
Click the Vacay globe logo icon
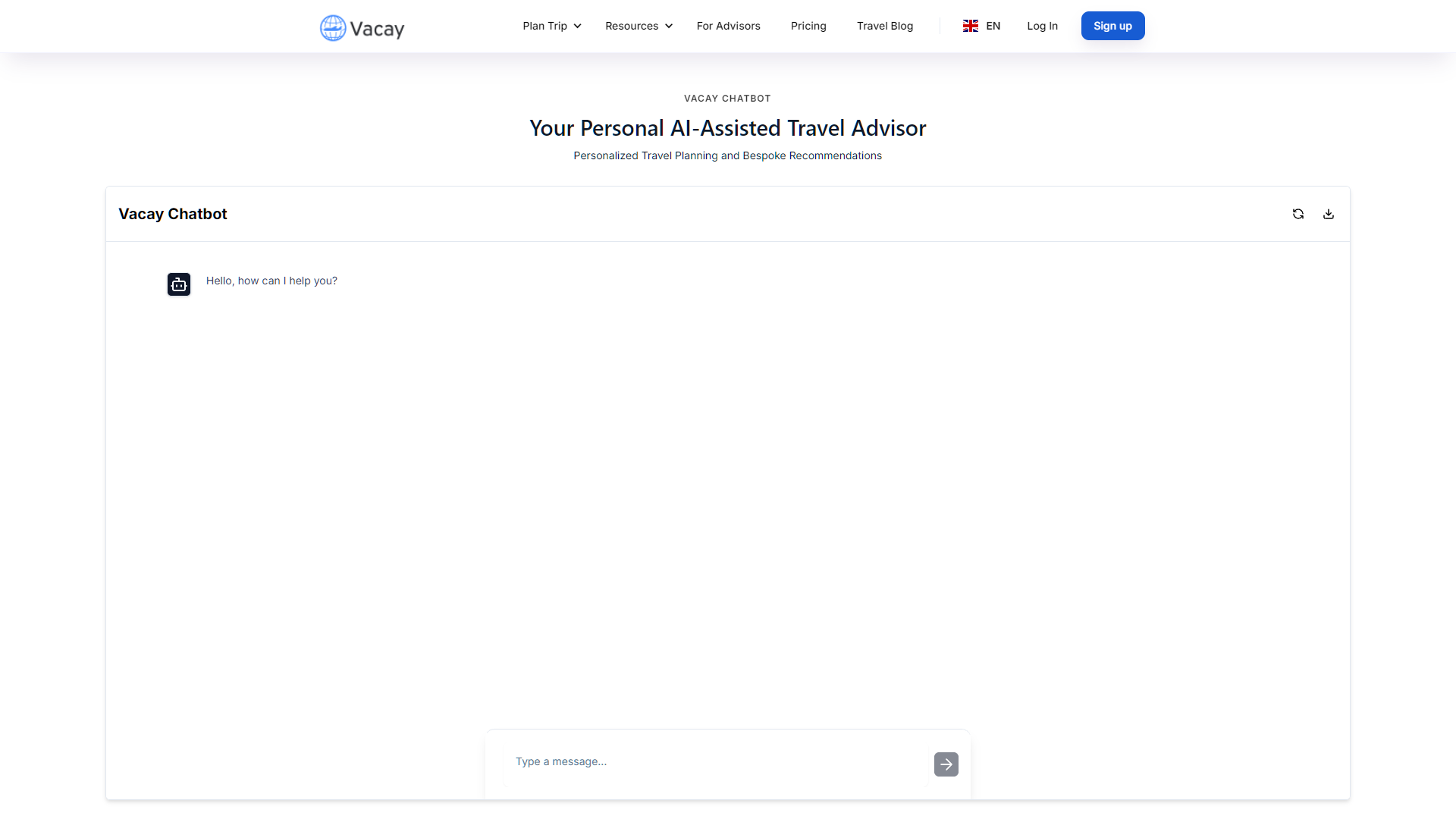click(x=332, y=28)
